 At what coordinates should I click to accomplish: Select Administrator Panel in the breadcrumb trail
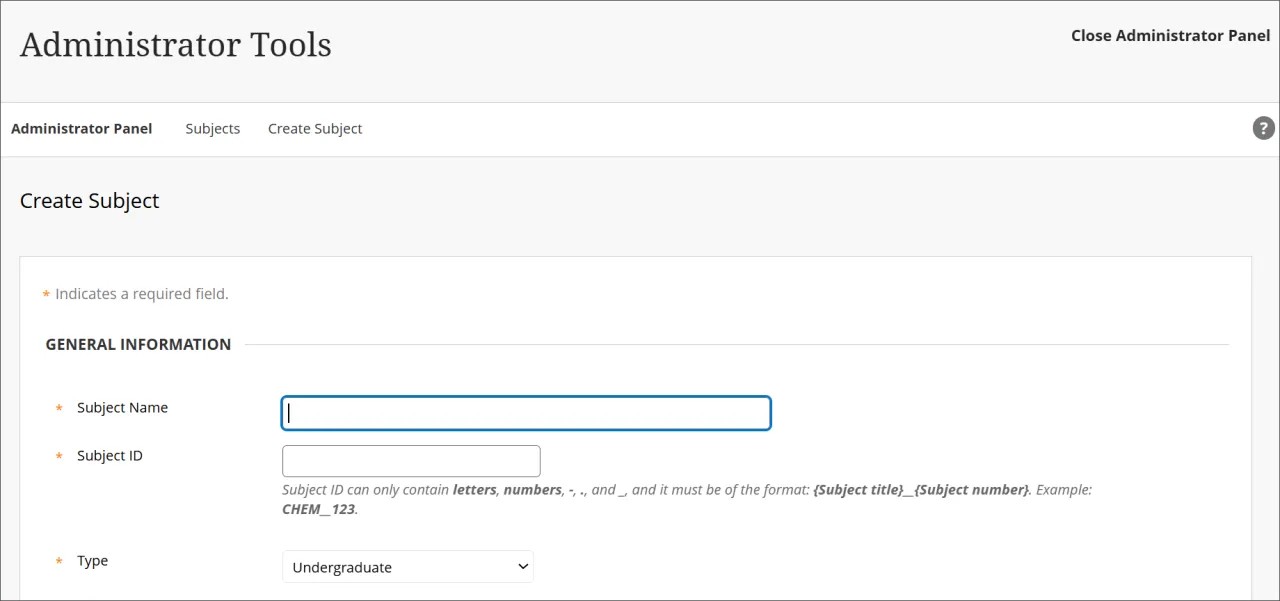tap(81, 128)
